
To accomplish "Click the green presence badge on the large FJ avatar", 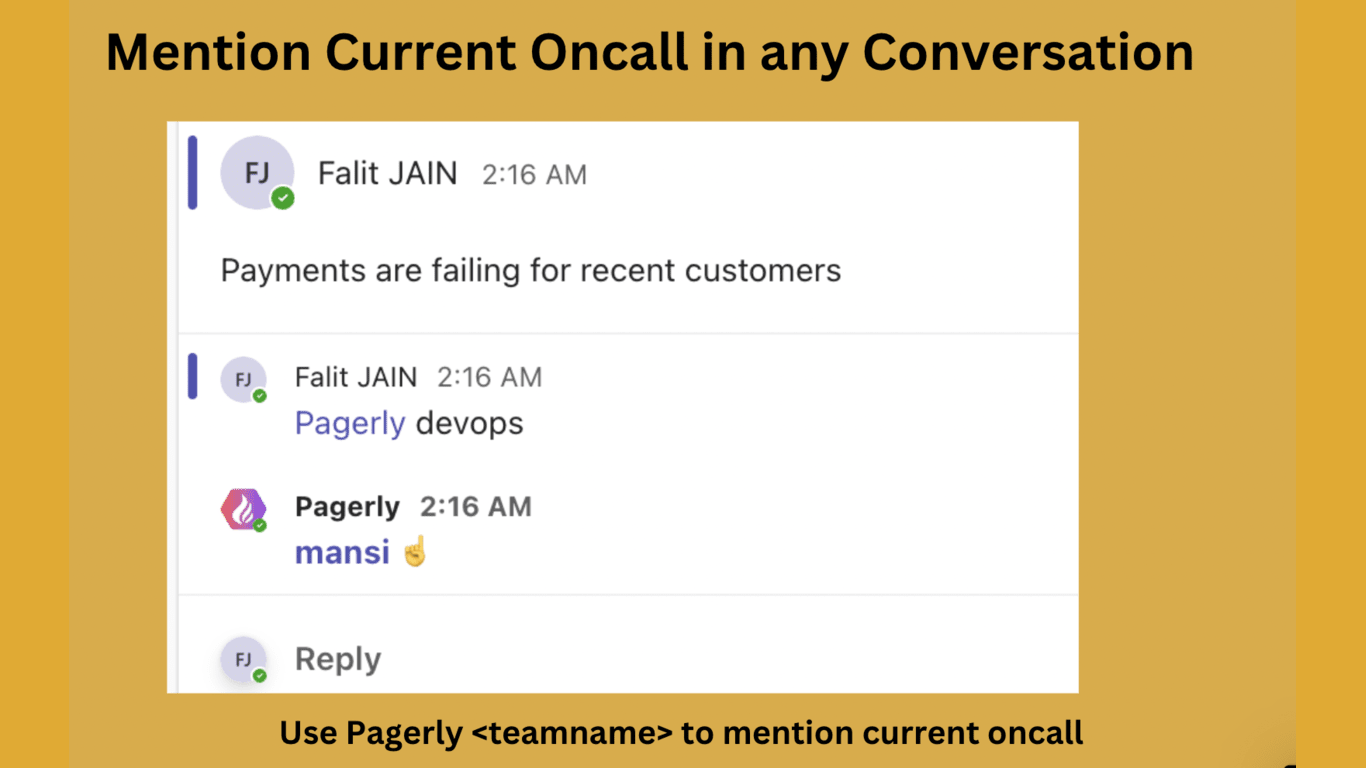I will coord(283,198).
